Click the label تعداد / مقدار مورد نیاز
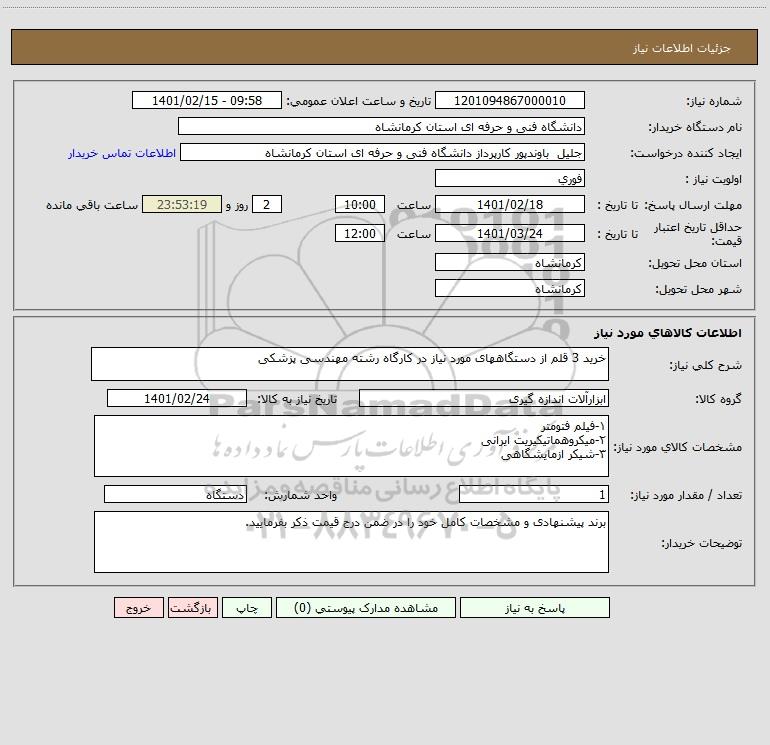770x745 pixels. coord(686,496)
